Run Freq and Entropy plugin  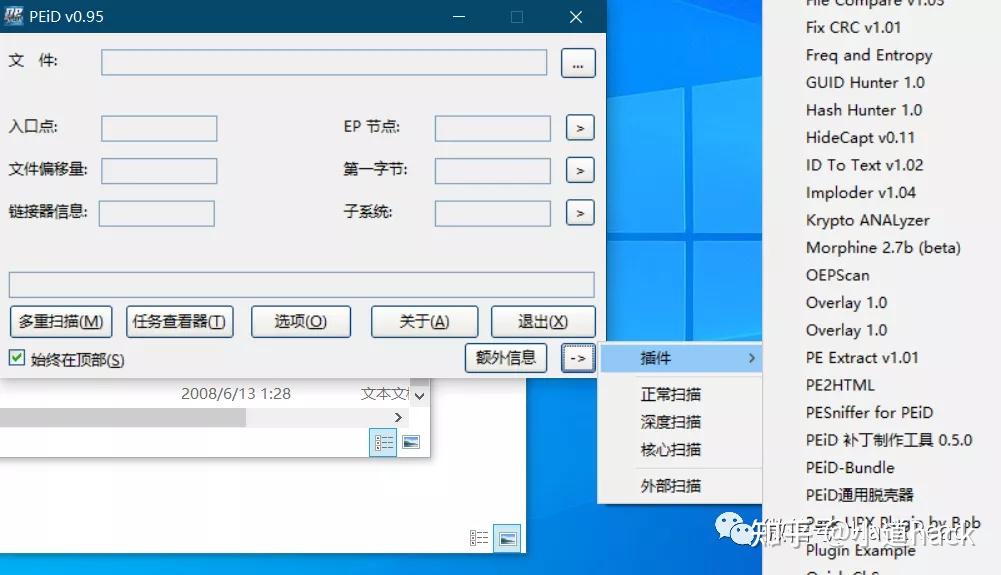pyautogui.click(x=869, y=55)
